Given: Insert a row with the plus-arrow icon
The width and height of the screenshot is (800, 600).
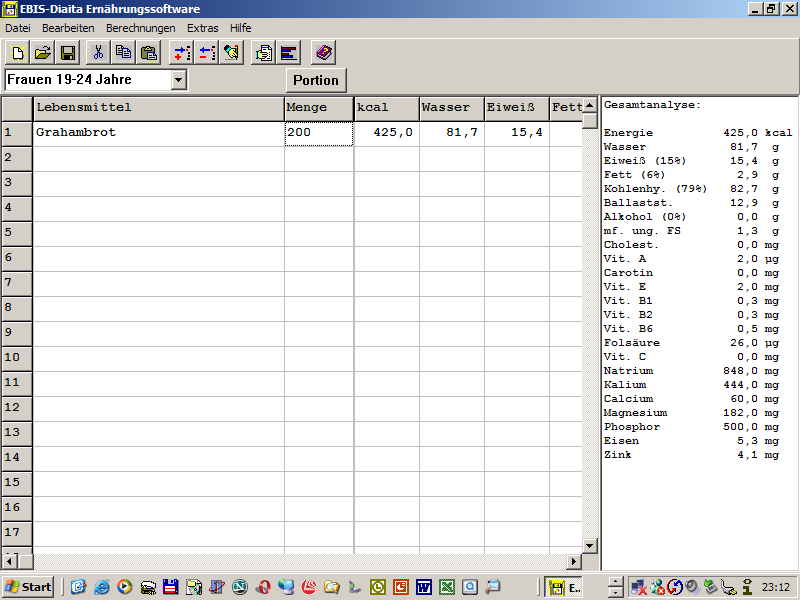Looking at the screenshot, I should pyautogui.click(x=181, y=53).
